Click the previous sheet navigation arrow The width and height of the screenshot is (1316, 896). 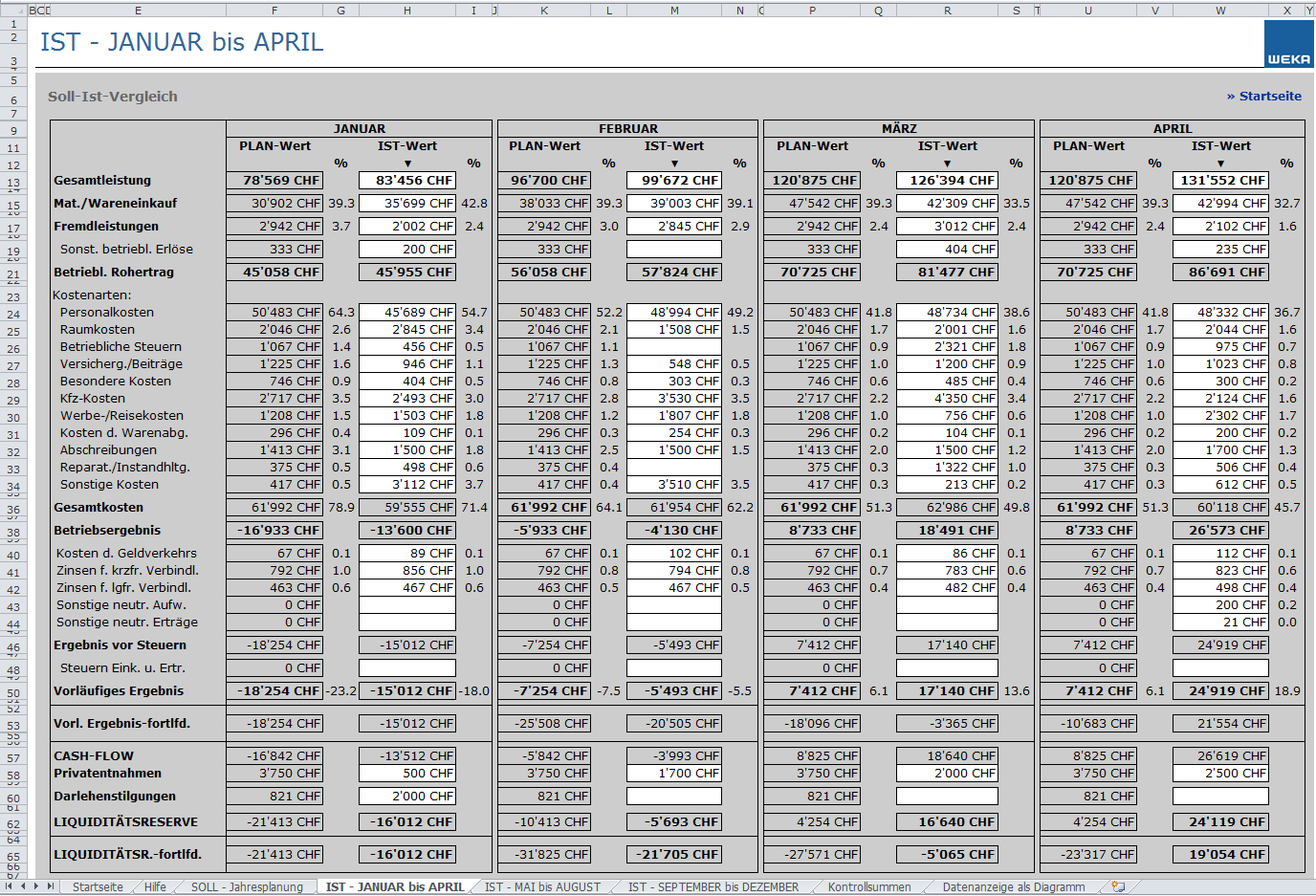pos(24,886)
